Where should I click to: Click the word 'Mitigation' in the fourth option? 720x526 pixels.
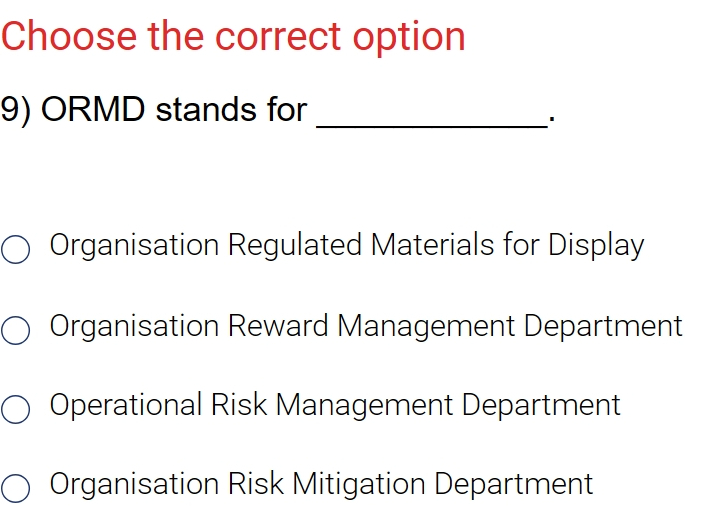(359, 484)
